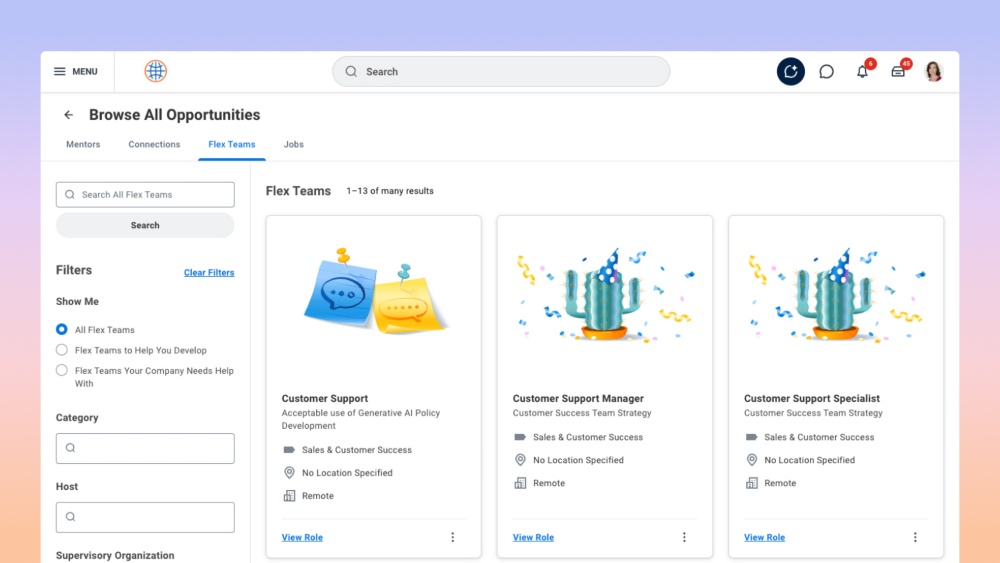Screen dimensions: 1000x563
Task: Go back using the left arrow
Action: [68, 115]
